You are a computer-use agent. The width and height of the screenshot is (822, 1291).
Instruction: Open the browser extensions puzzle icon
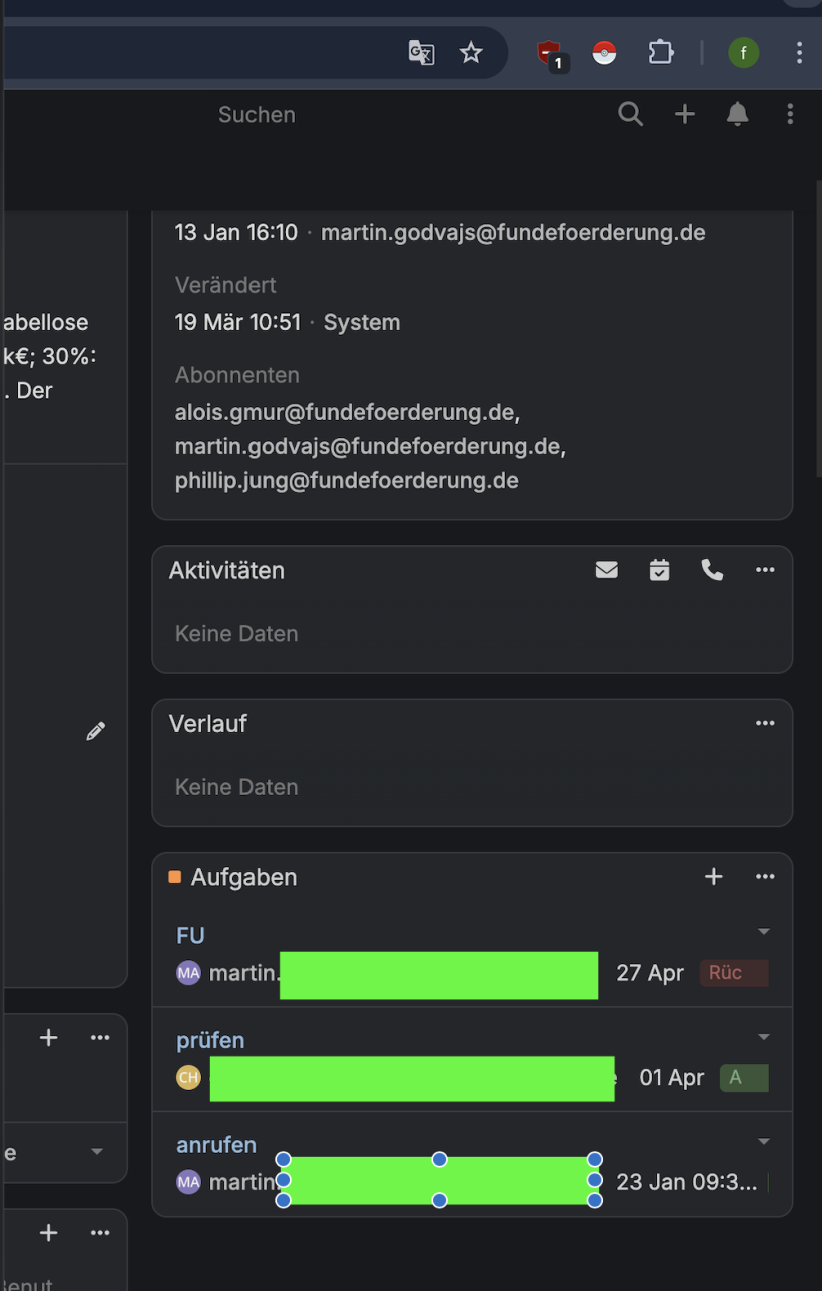click(x=661, y=52)
